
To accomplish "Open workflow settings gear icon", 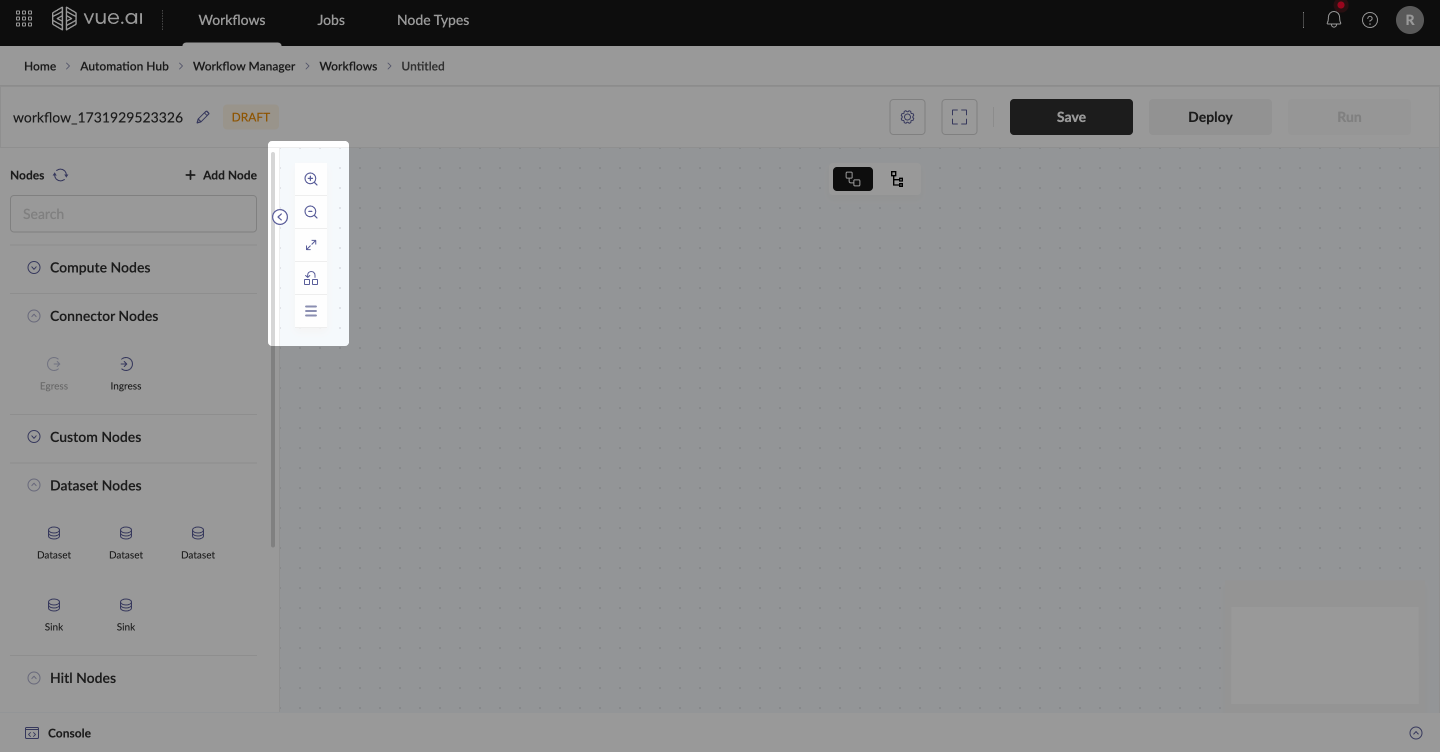I will pyautogui.click(x=907, y=117).
